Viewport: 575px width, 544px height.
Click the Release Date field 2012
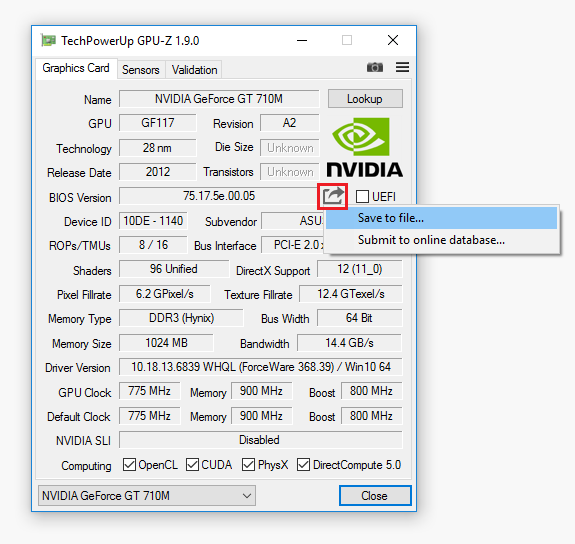[x=158, y=172]
